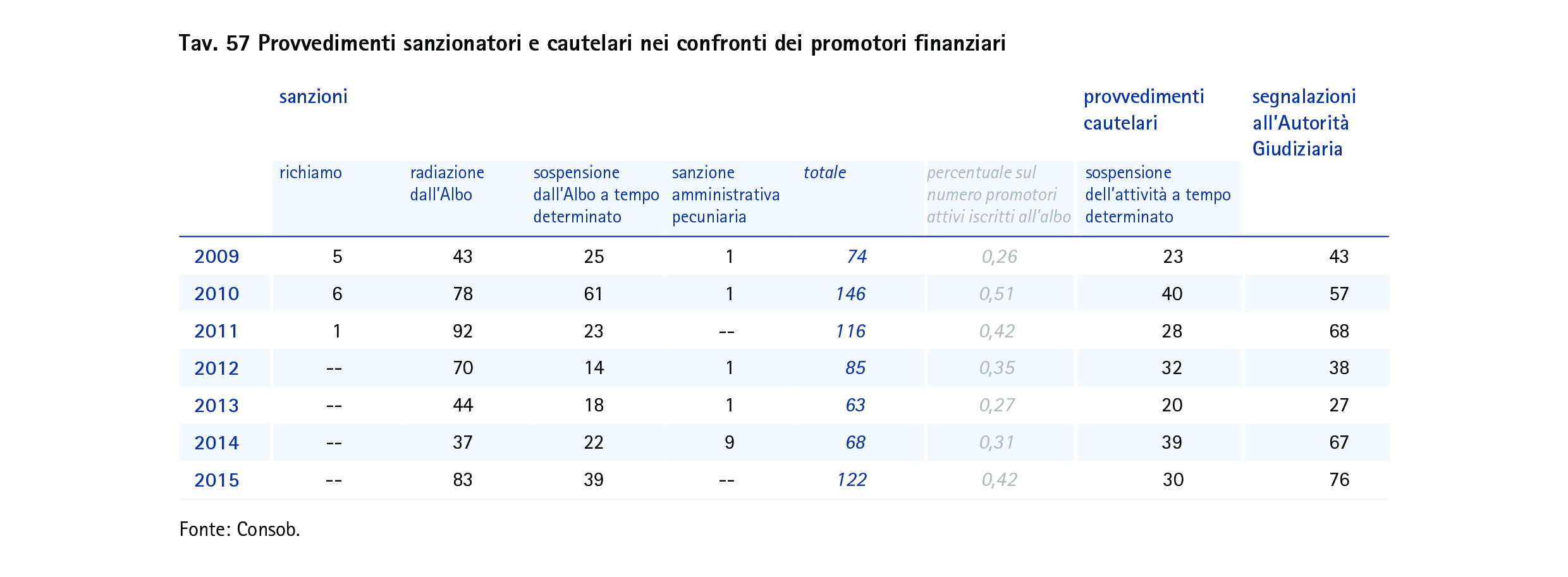Screen dimensions: 1568x577
Task: Click the 'Fonte: Consob.' source note
Action: tap(240, 530)
